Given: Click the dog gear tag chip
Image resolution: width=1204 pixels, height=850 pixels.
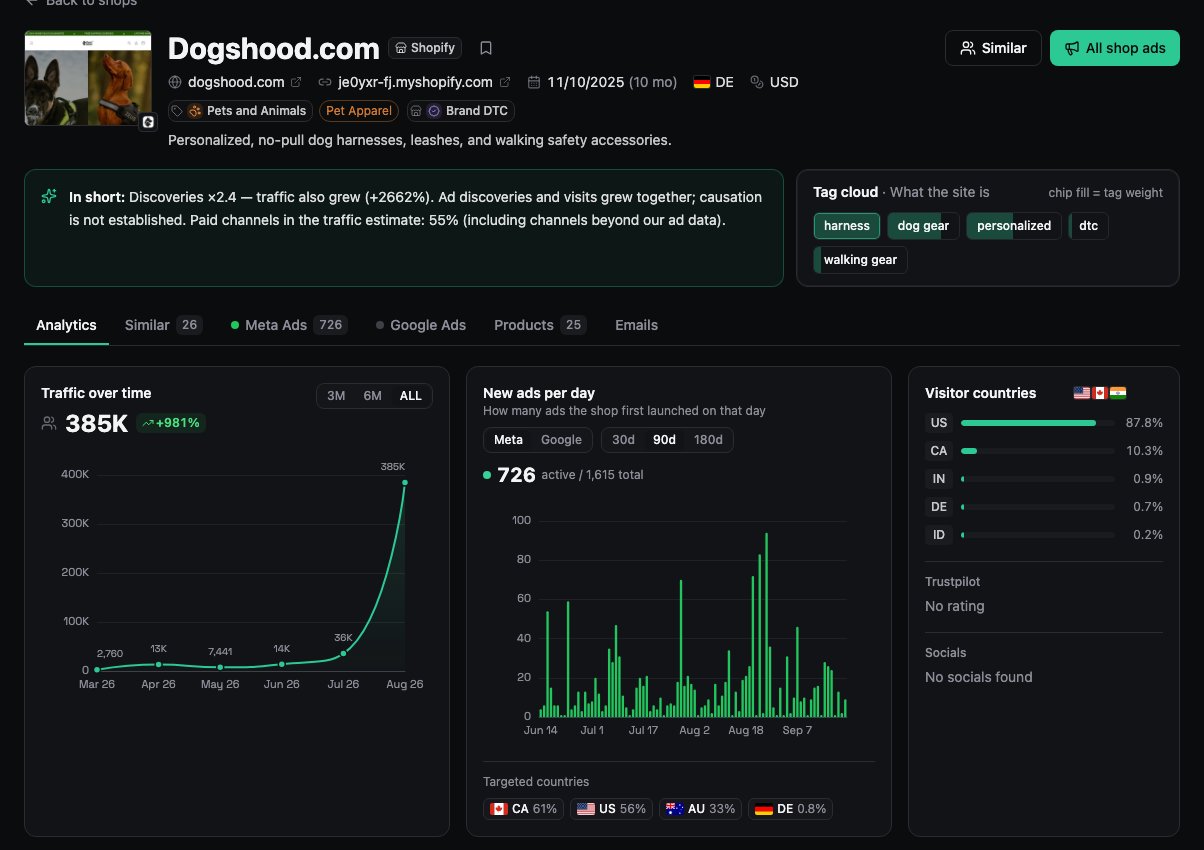Looking at the screenshot, I should [923, 226].
